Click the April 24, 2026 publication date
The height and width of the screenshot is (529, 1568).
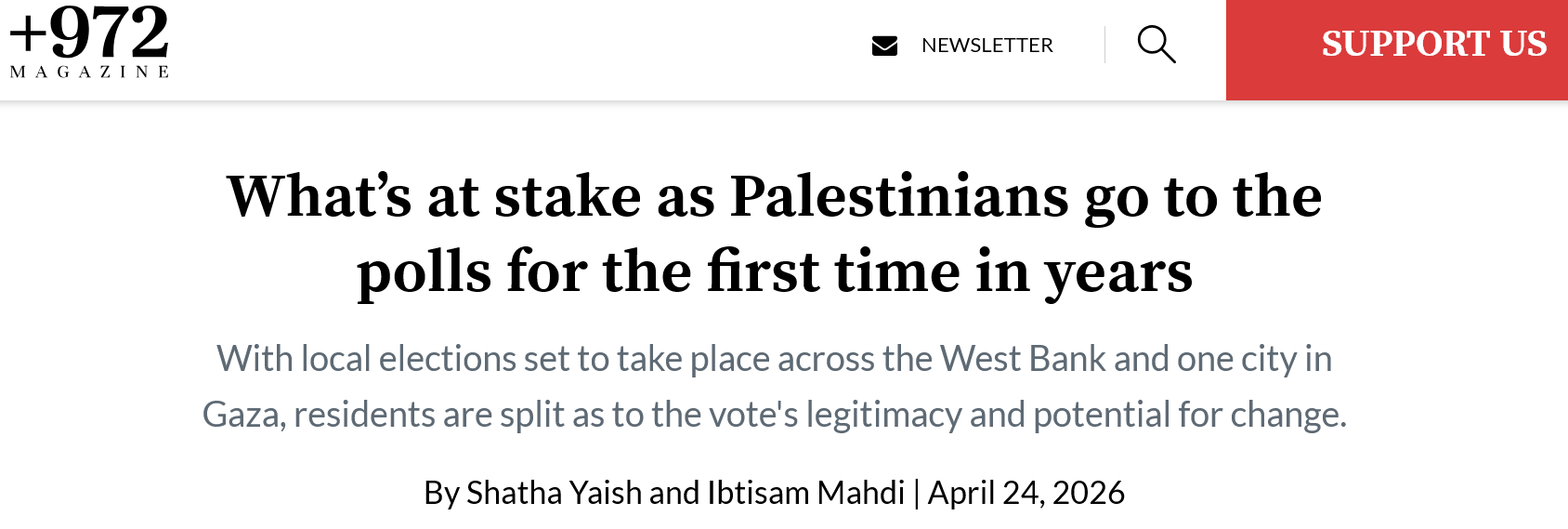coord(1026,493)
